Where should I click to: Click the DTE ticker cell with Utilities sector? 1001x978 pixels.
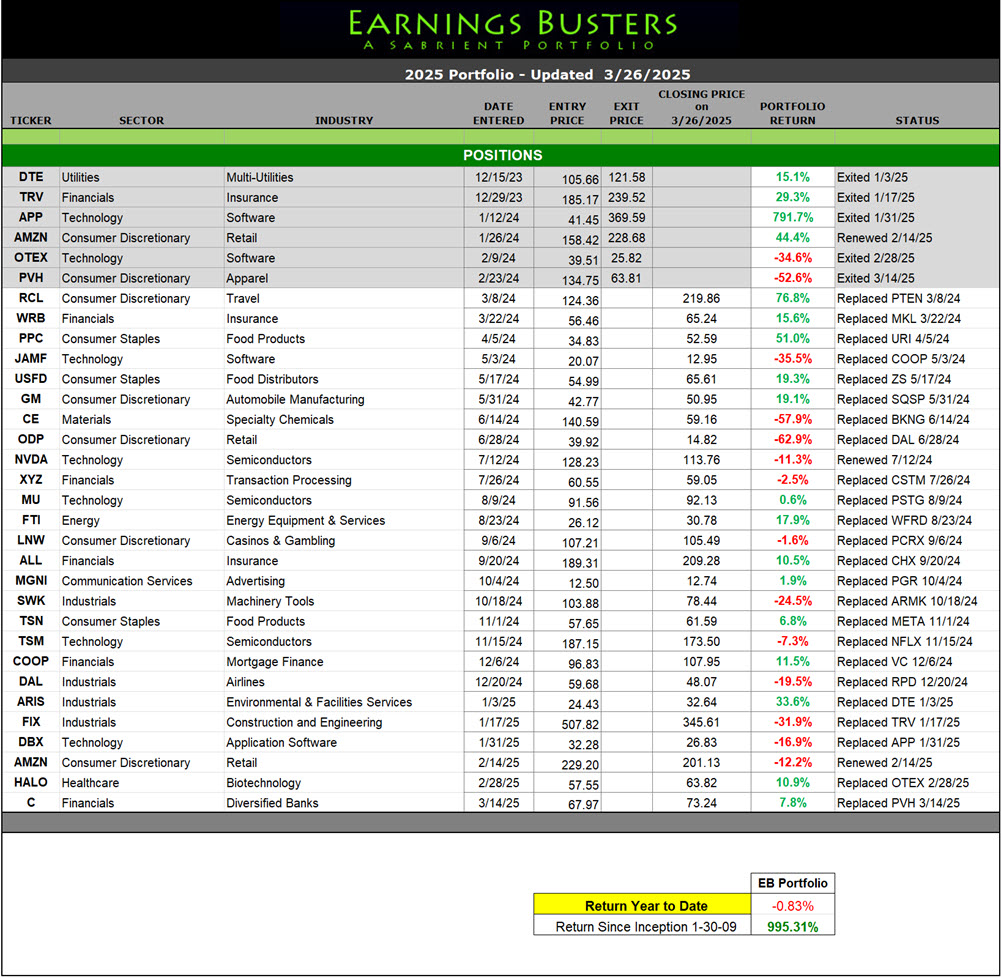click(31, 177)
